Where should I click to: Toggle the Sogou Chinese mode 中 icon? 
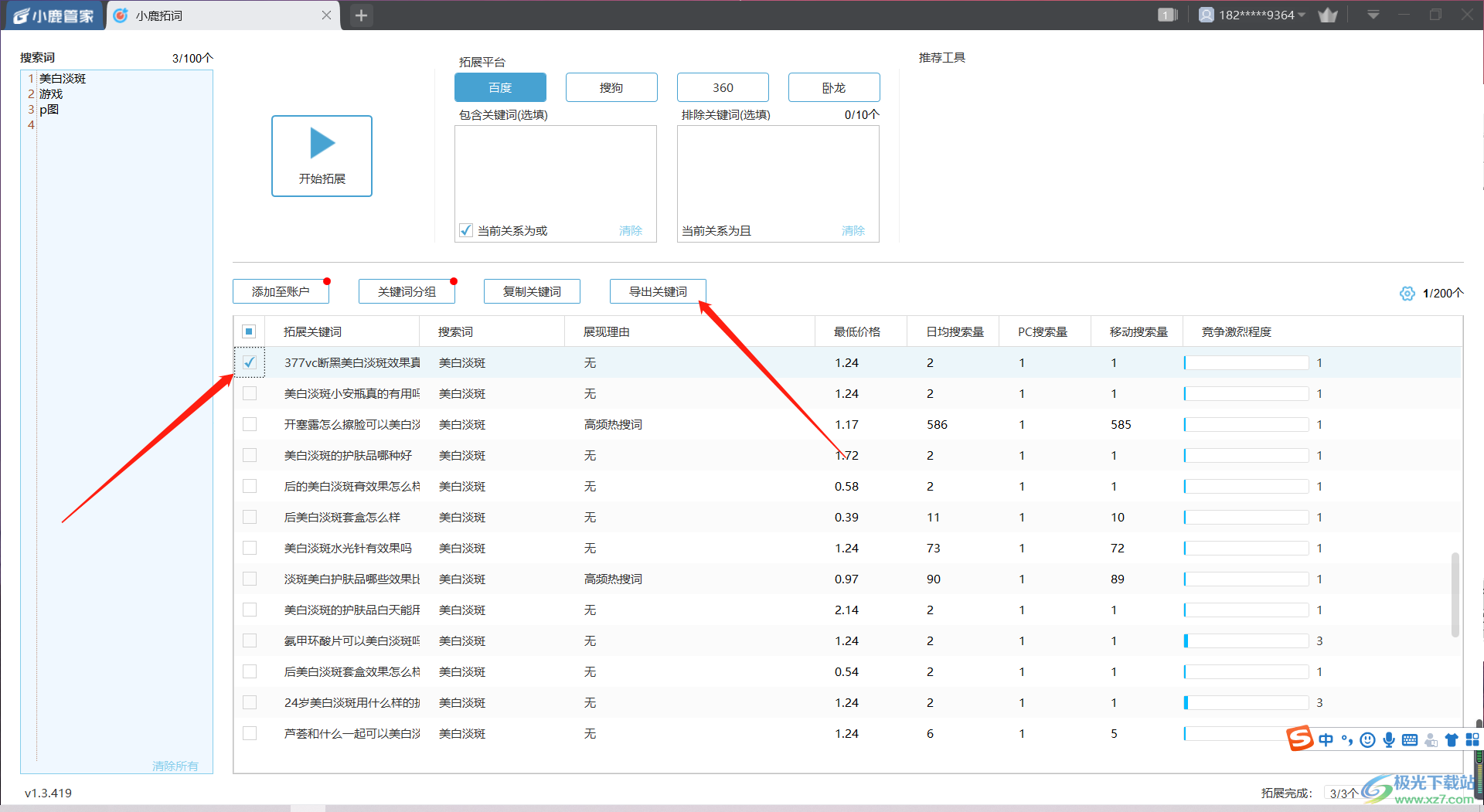pyautogui.click(x=1326, y=739)
